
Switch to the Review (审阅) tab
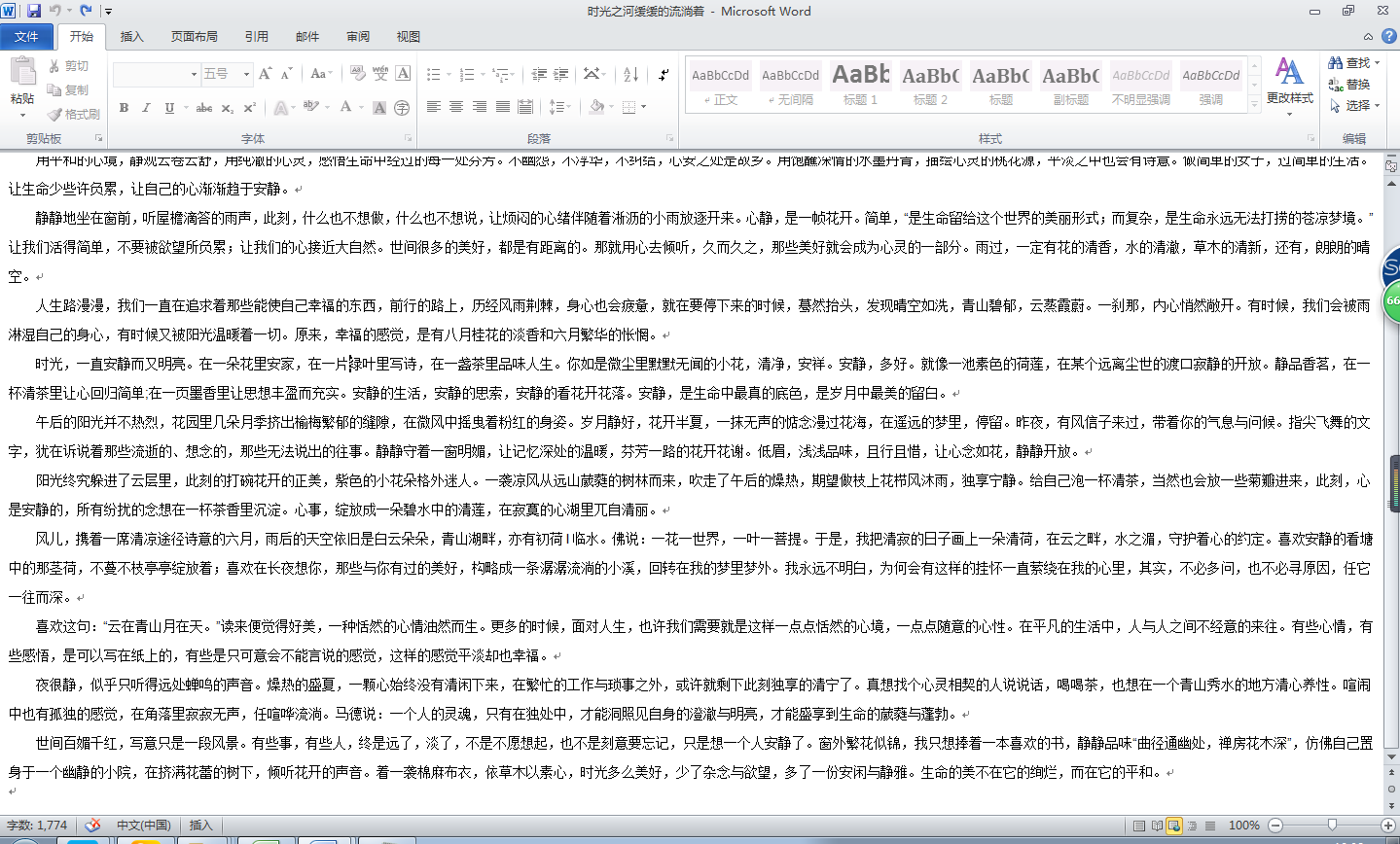click(358, 36)
